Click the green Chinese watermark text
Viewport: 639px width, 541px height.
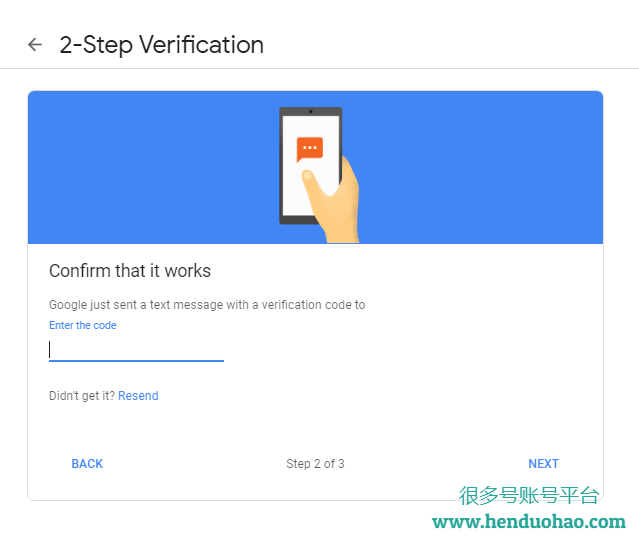tap(529, 495)
